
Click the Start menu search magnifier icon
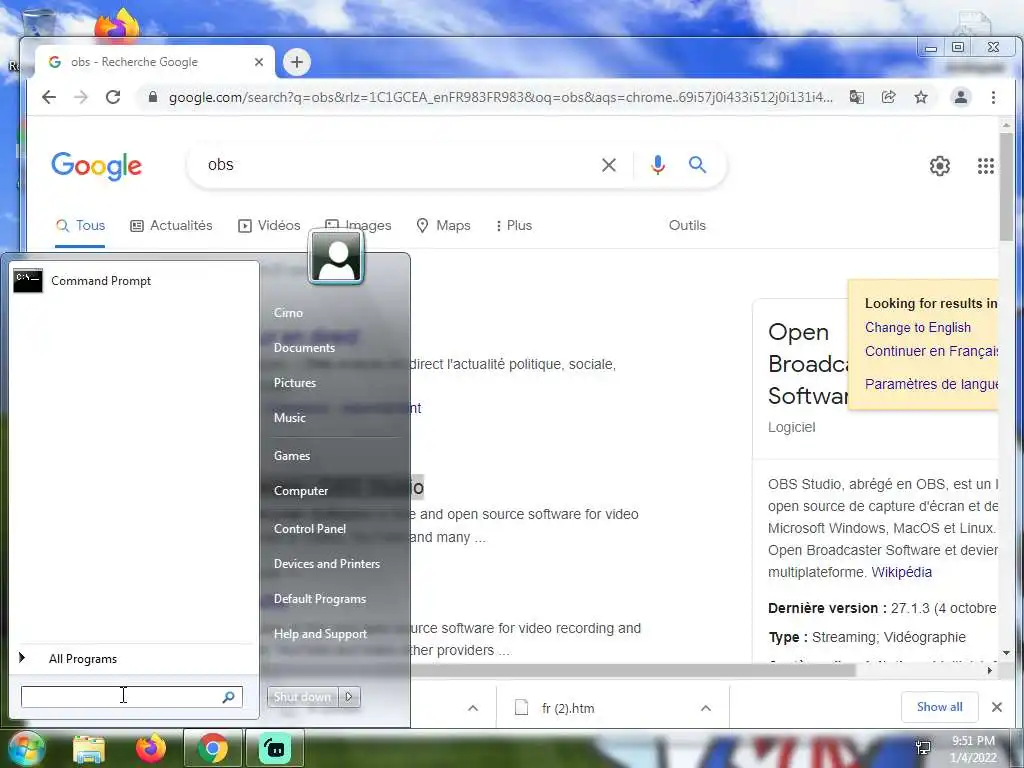point(229,697)
